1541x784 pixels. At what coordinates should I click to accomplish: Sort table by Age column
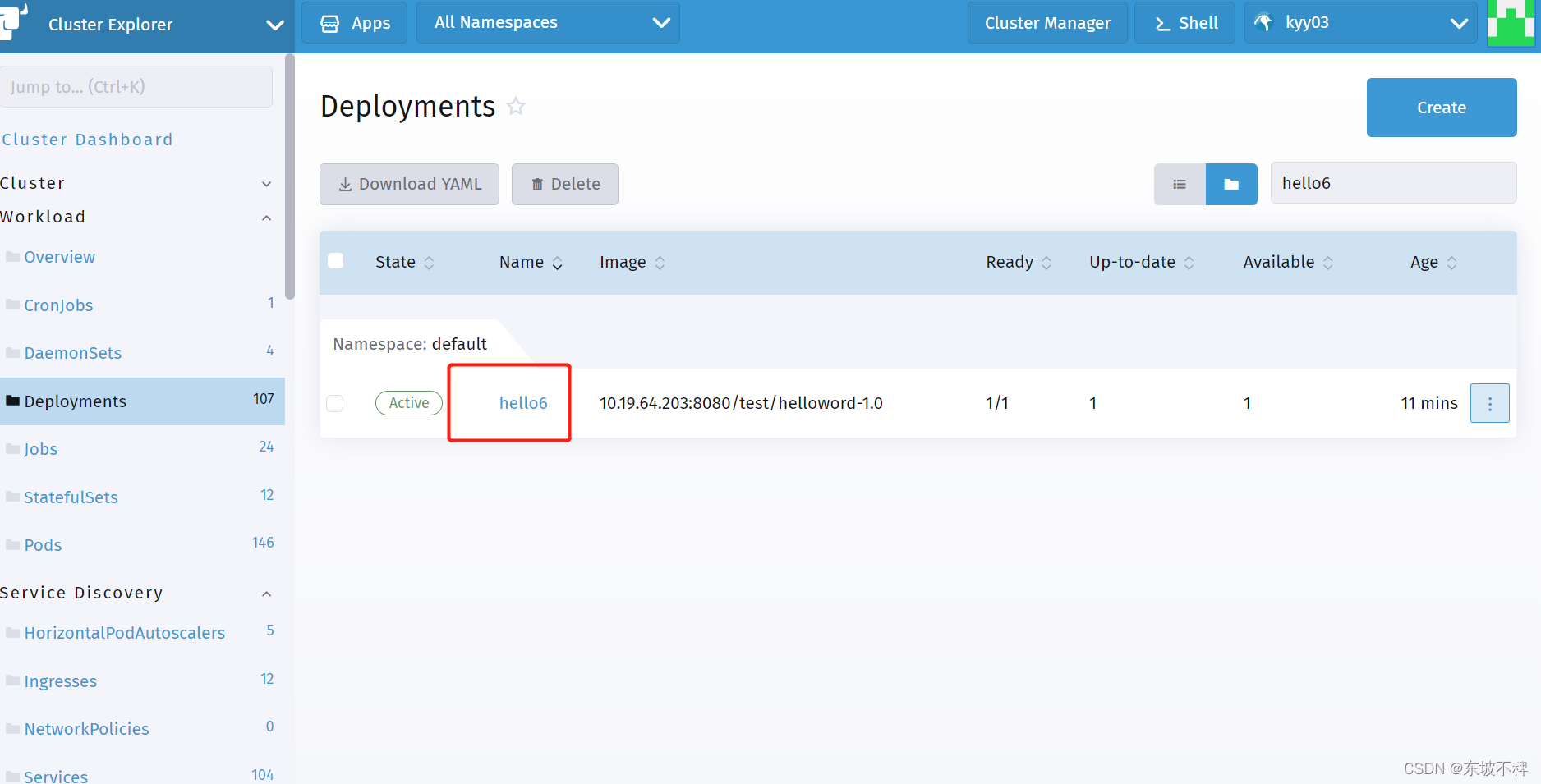click(1433, 262)
